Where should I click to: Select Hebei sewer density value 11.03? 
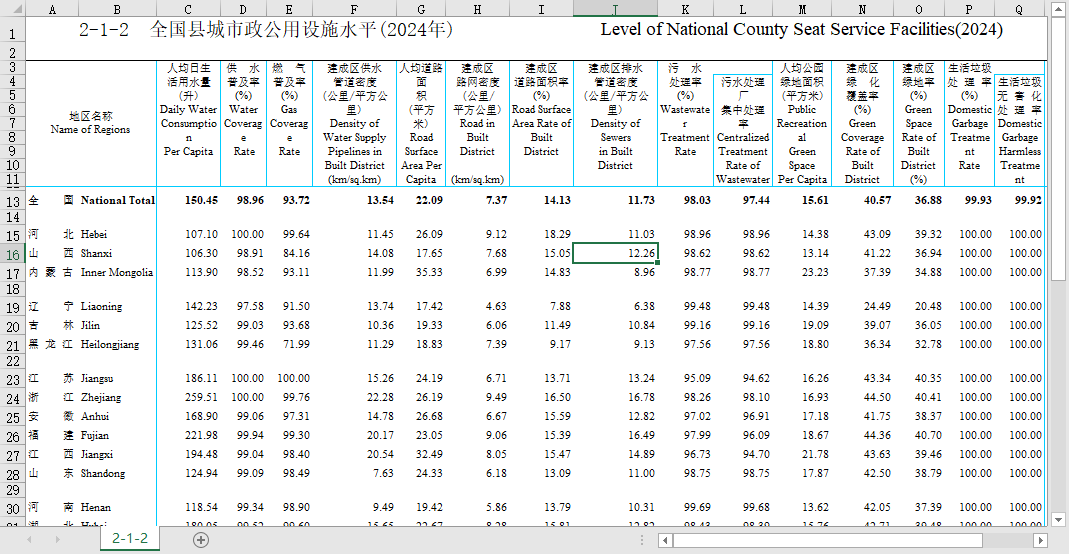pos(640,235)
